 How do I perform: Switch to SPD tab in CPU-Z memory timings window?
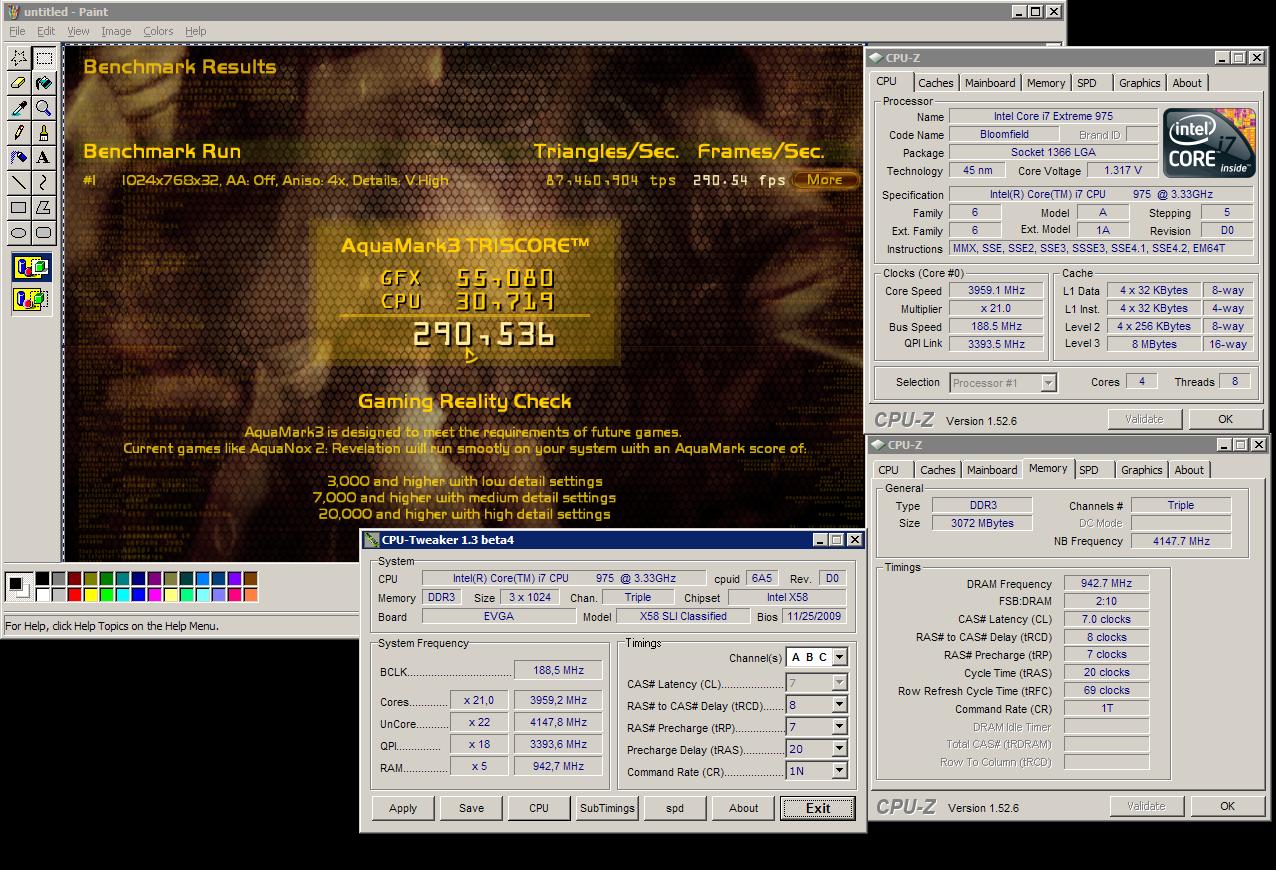tap(1089, 470)
